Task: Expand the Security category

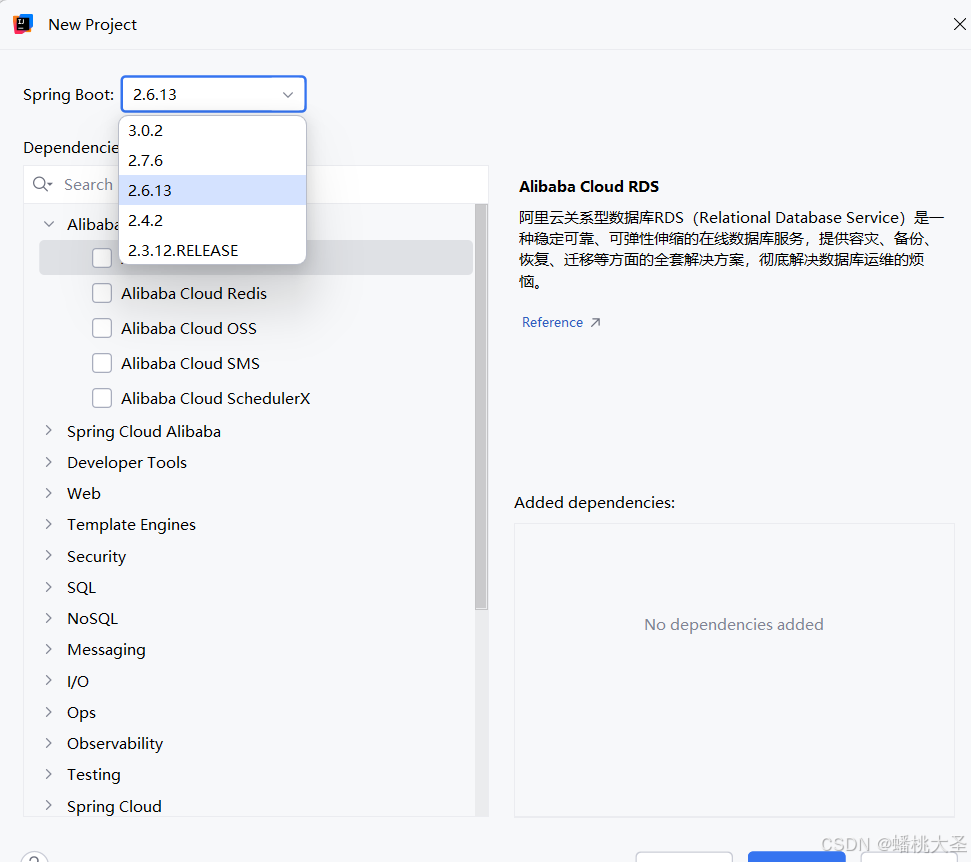Action: (49, 555)
